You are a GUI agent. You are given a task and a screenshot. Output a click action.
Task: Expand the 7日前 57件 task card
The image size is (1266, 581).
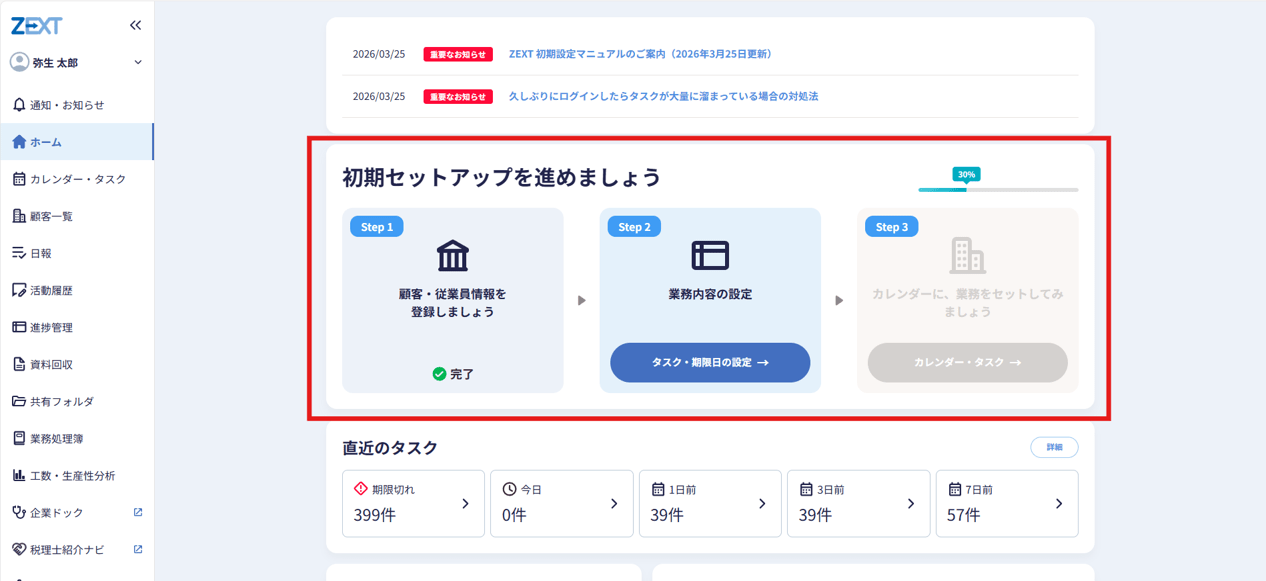tap(1006, 504)
